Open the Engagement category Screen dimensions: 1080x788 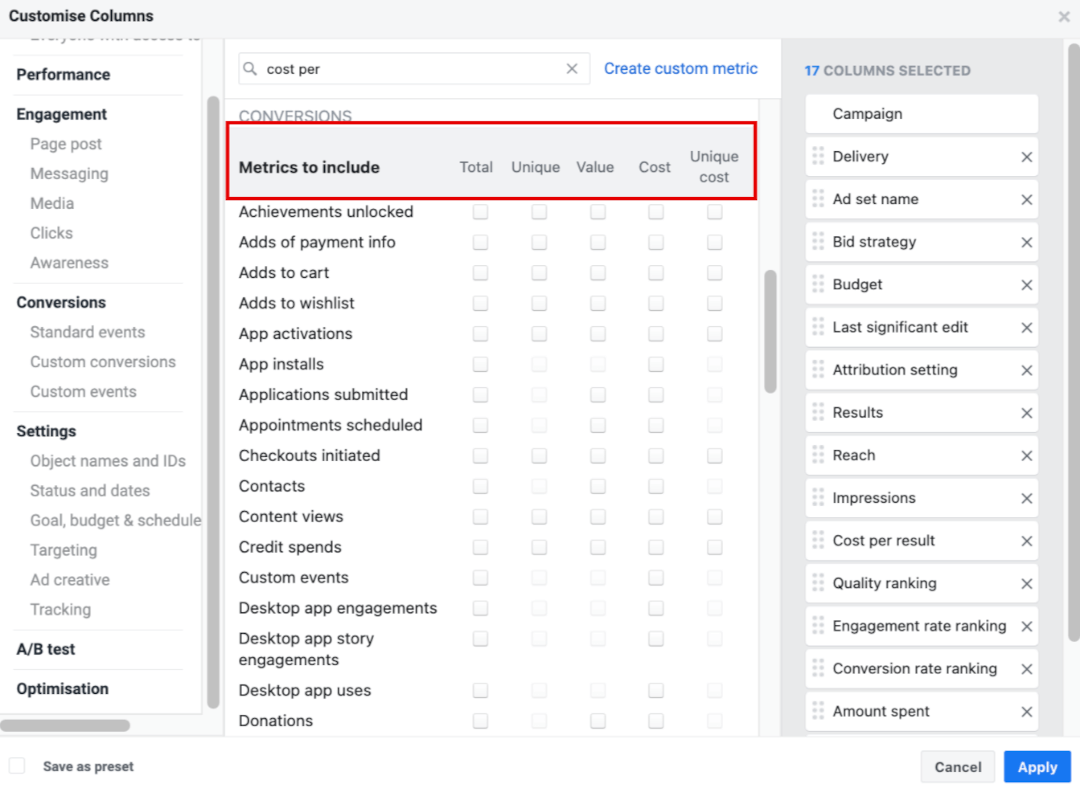pos(61,114)
